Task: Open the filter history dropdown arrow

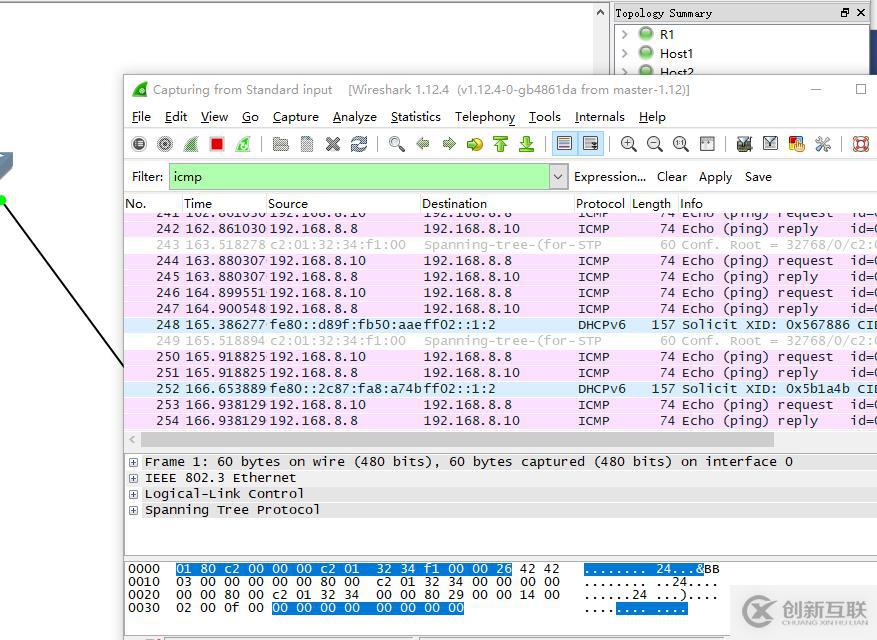Action: pyautogui.click(x=558, y=177)
